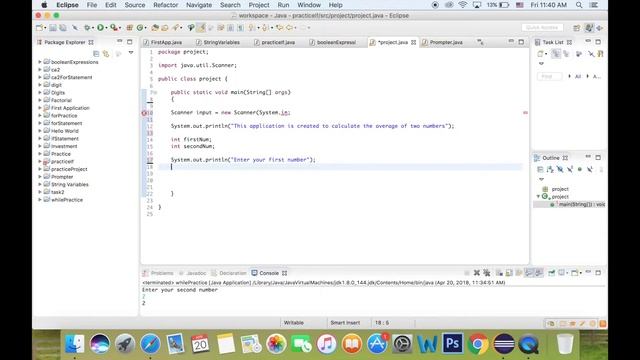
Task: Click the New Task icon in Task List
Action: point(540,53)
